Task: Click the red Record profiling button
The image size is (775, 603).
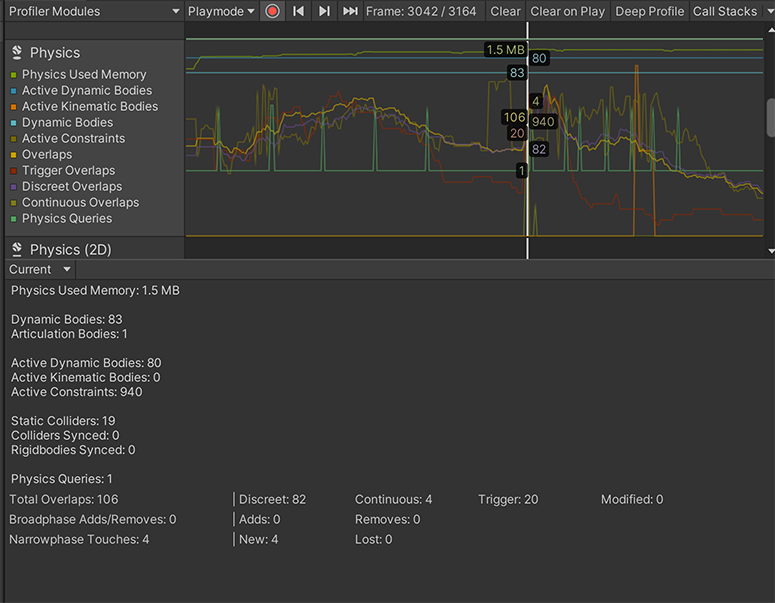Action: point(272,11)
